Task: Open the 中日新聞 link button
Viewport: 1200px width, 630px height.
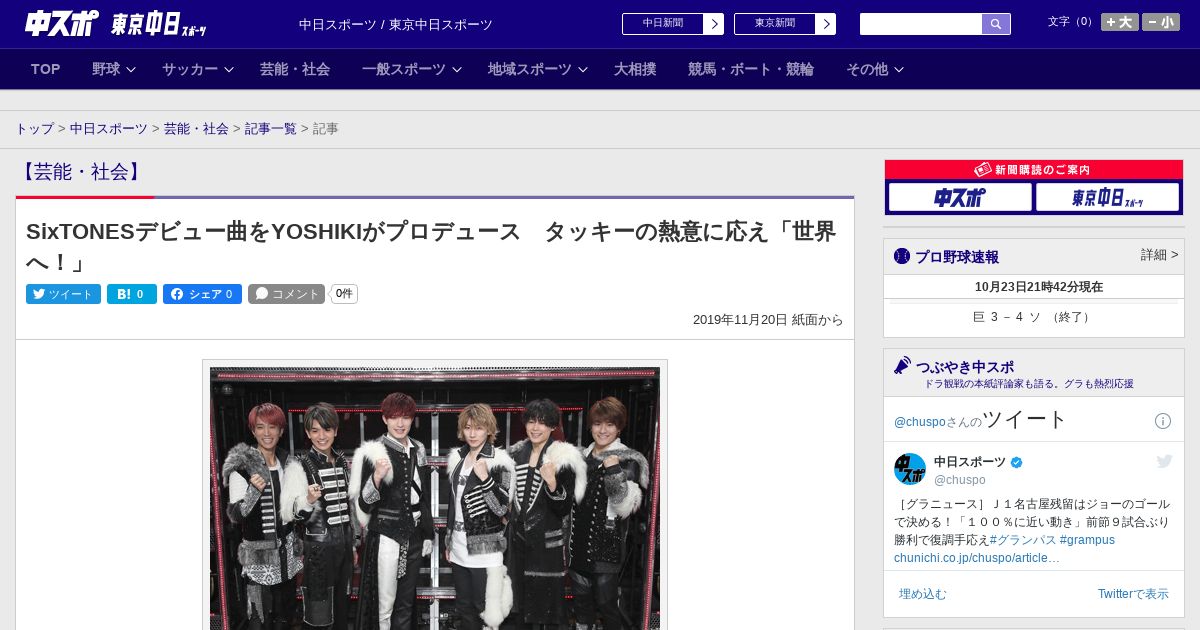Action: point(673,24)
